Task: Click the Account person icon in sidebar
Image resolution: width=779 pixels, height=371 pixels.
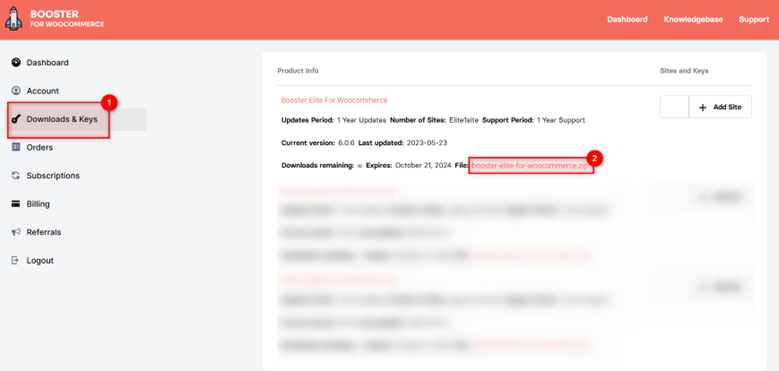Action: [x=16, y=91]
